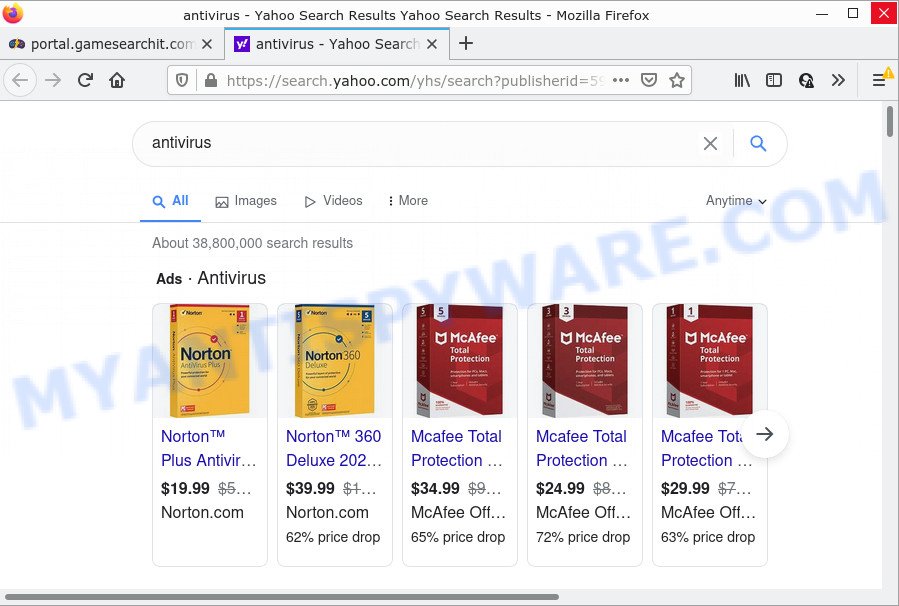Toggle the sidebar view
The height and width of the screenshot is (606, 899).
(773, 80)
